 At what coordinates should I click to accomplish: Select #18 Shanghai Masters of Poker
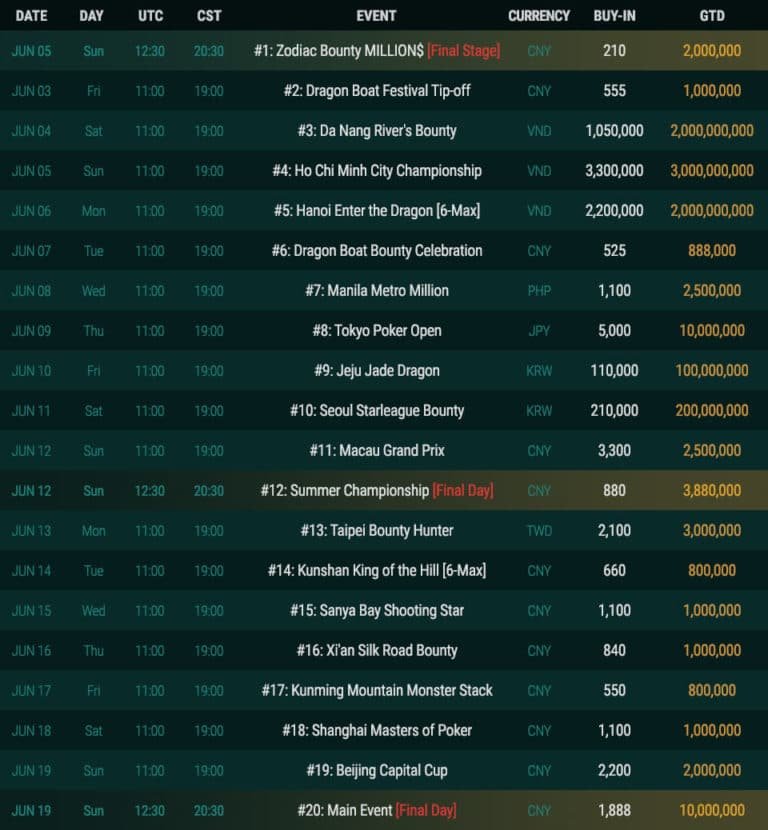pyautogui.click(x=376, y=730)
